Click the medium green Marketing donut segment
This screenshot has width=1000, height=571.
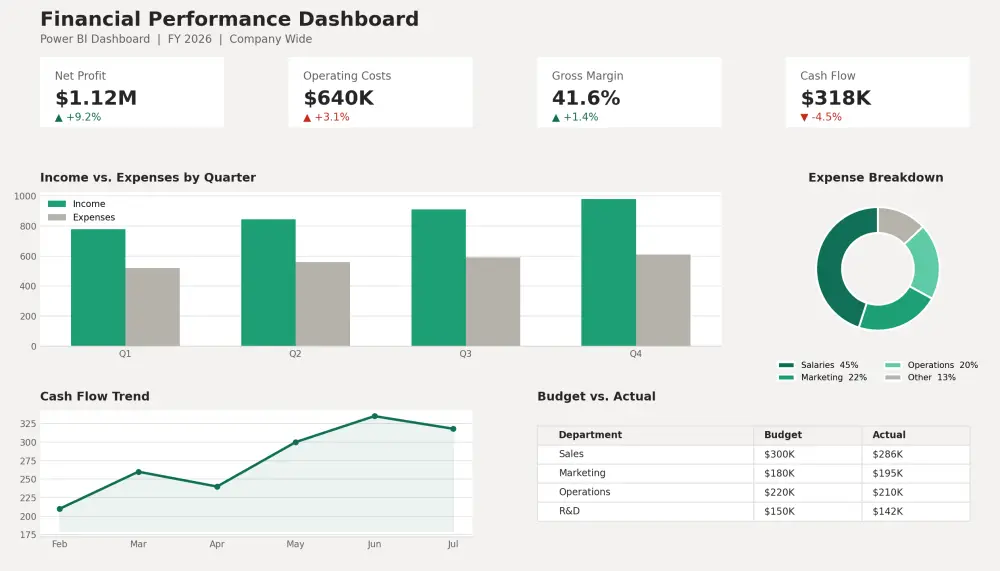coord(893,313)
